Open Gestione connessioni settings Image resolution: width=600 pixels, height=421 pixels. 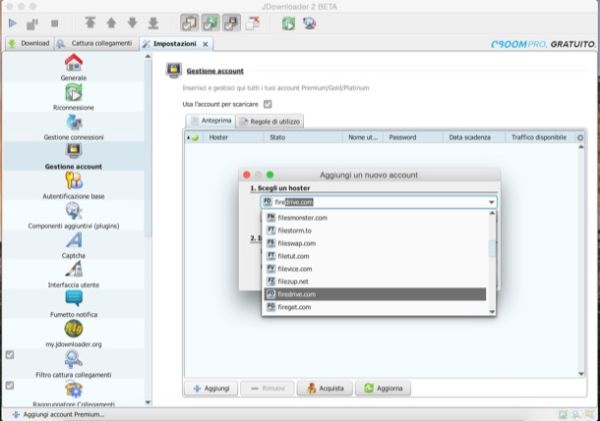[x=73, y=123]
